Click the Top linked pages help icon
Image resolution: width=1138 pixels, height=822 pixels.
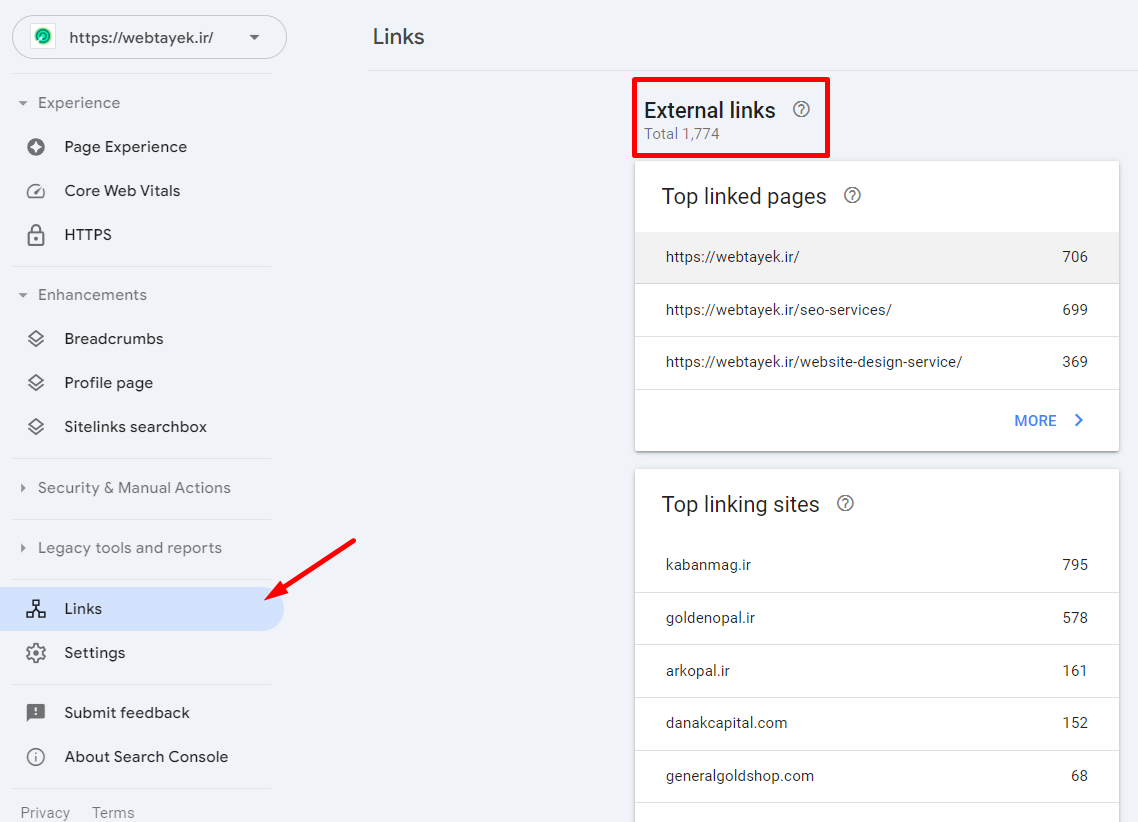[852, 196]
